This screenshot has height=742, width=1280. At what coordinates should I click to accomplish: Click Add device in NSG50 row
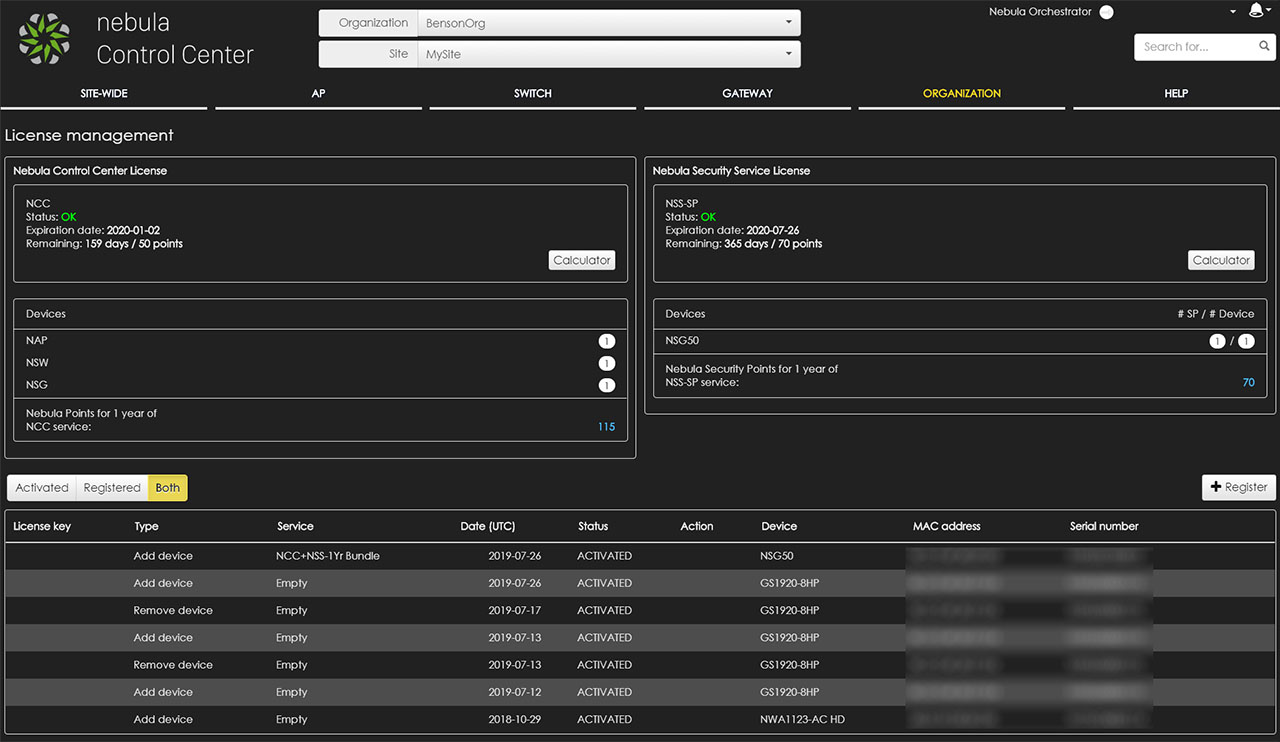point(163,556)
